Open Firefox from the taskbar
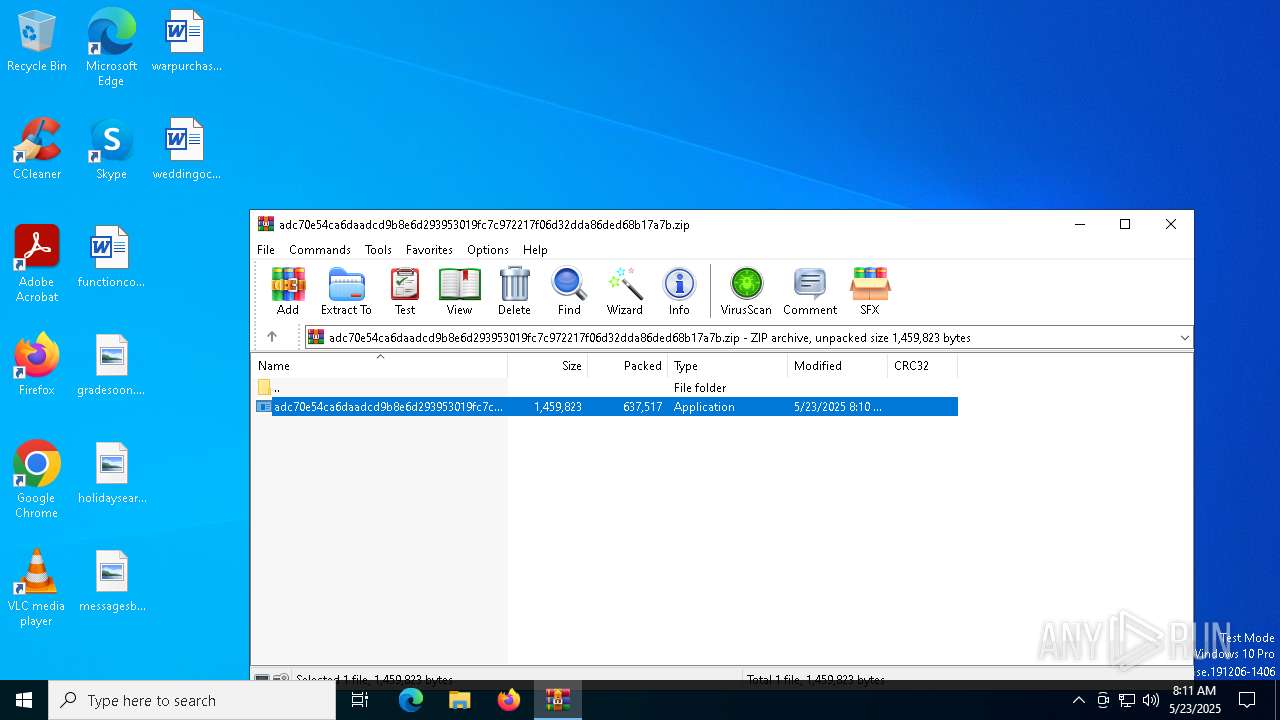 pos(509,700)
